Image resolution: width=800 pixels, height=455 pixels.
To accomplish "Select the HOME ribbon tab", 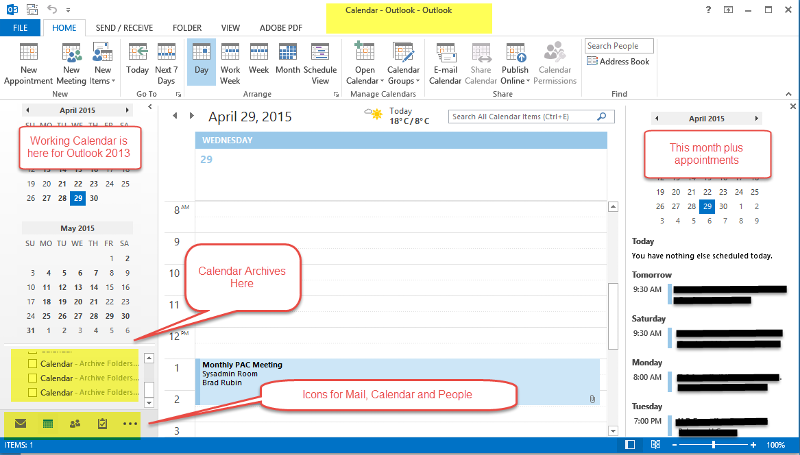I will pos(64,28).
